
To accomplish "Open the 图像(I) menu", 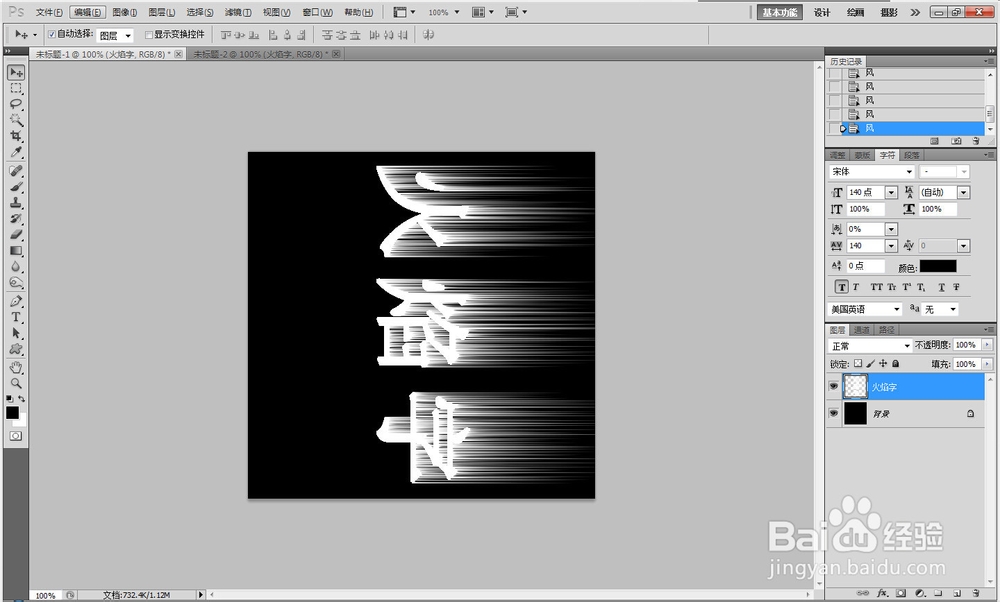I will [x=125, y=12].
